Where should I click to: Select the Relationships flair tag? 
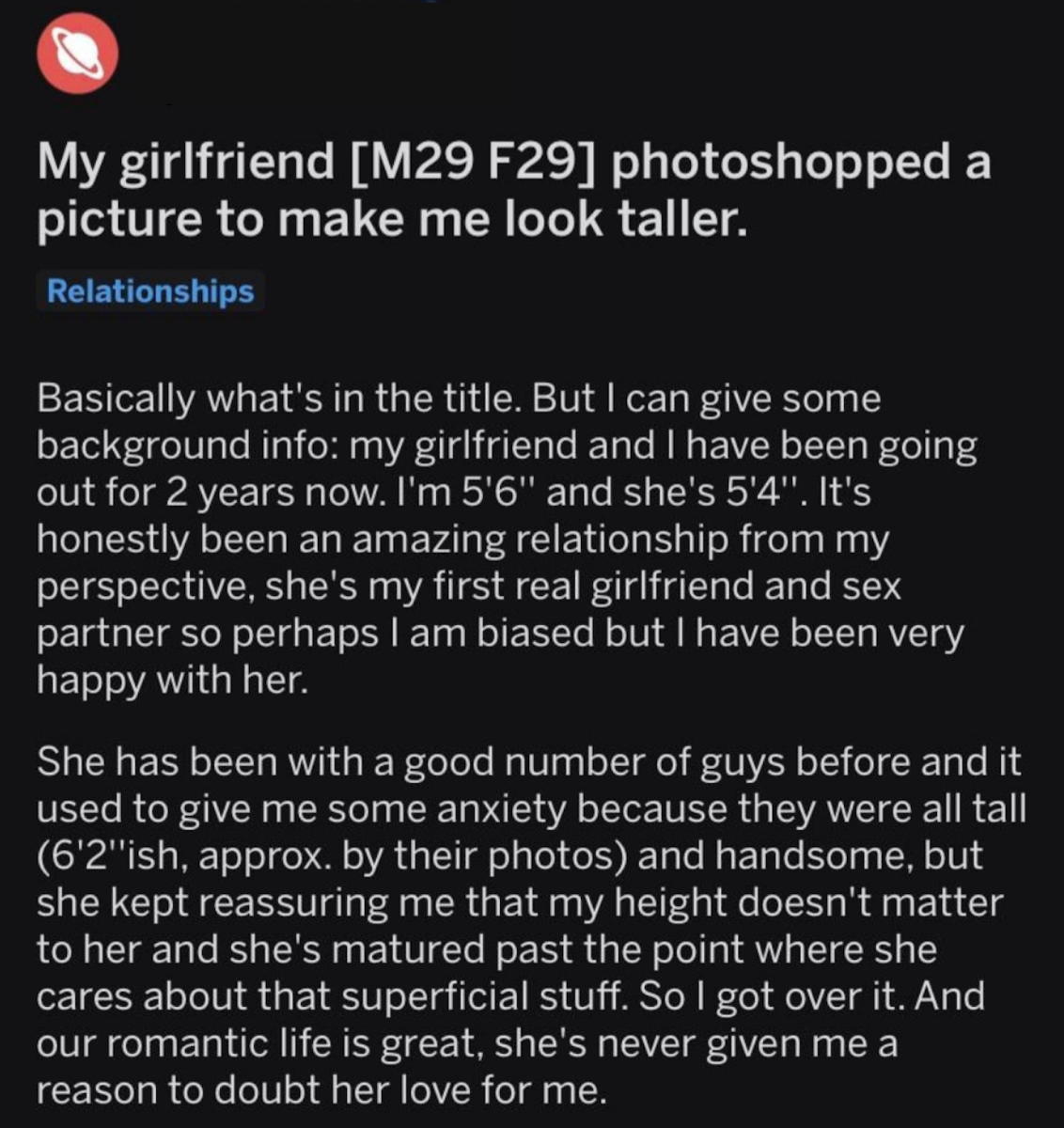[150, 291]
